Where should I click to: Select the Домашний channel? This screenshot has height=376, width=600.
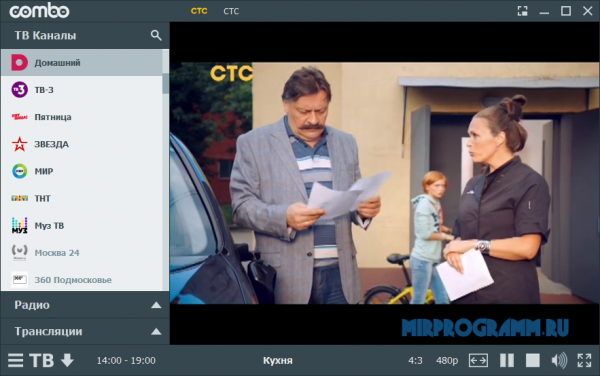[82, 63]
